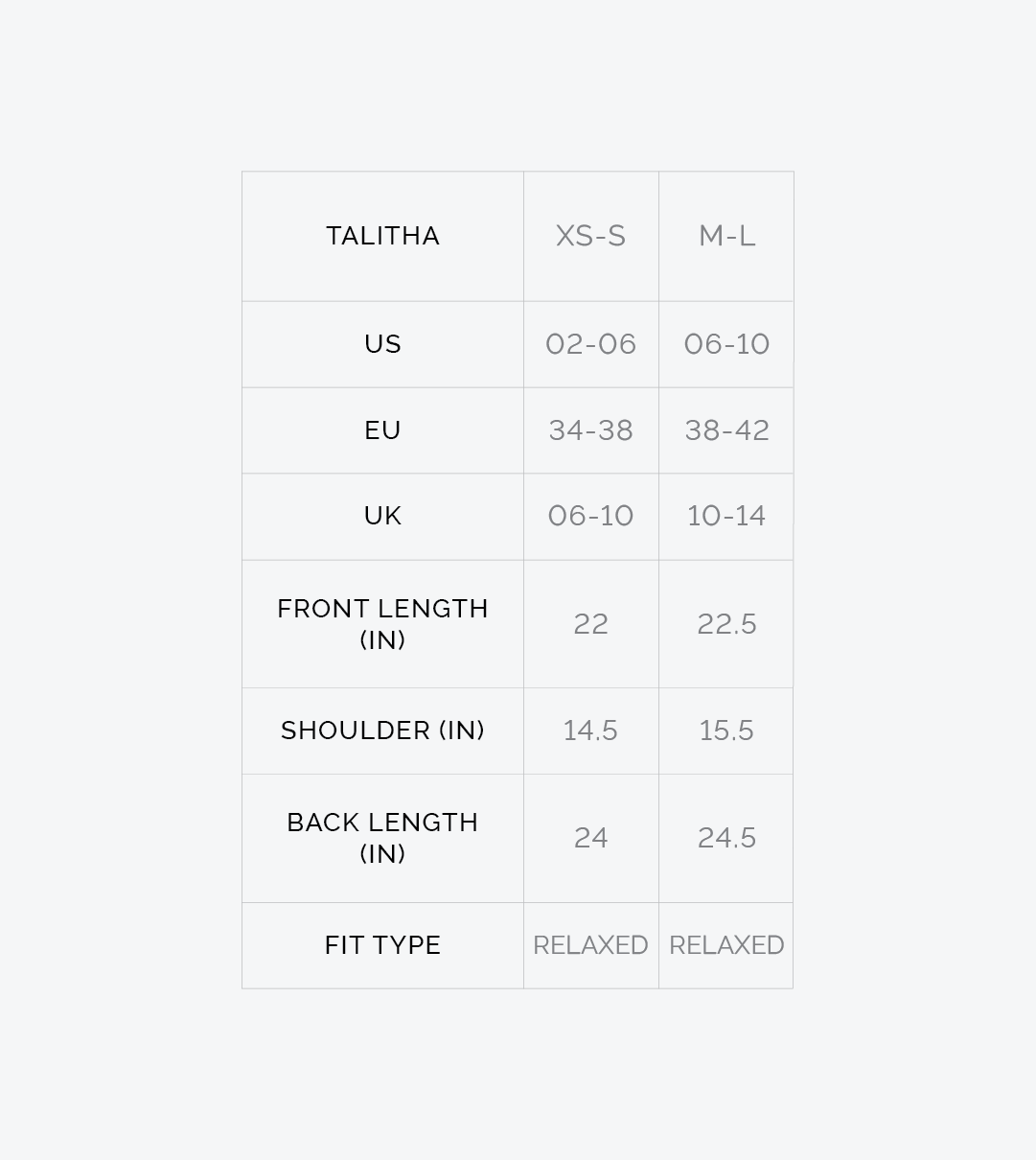Select the 22.5 front length value
The image size is (1036, 1160).
click(x=726, y=624)
